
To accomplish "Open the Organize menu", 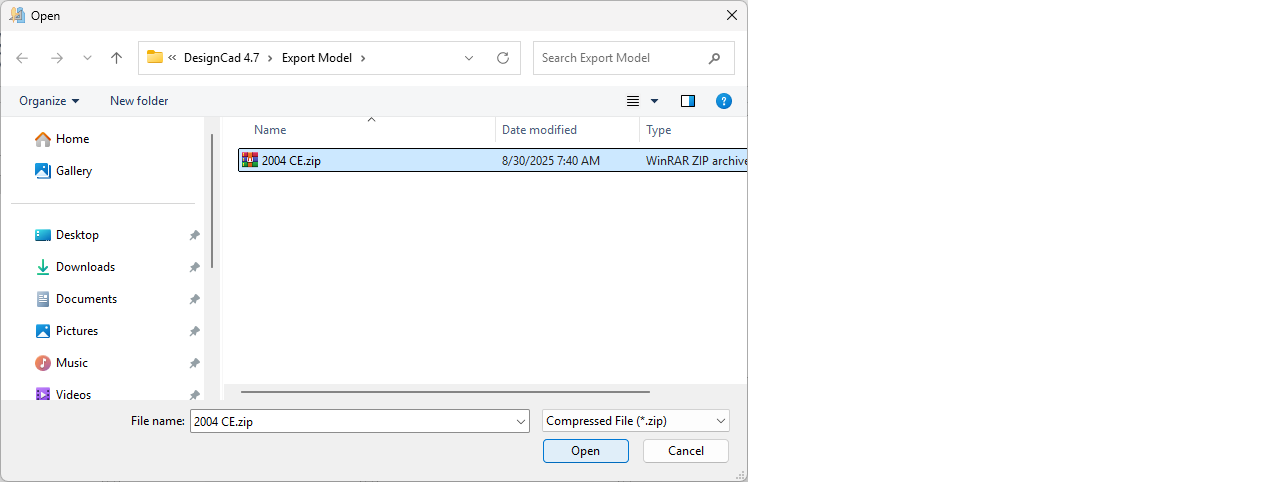I will click(49, 101).
